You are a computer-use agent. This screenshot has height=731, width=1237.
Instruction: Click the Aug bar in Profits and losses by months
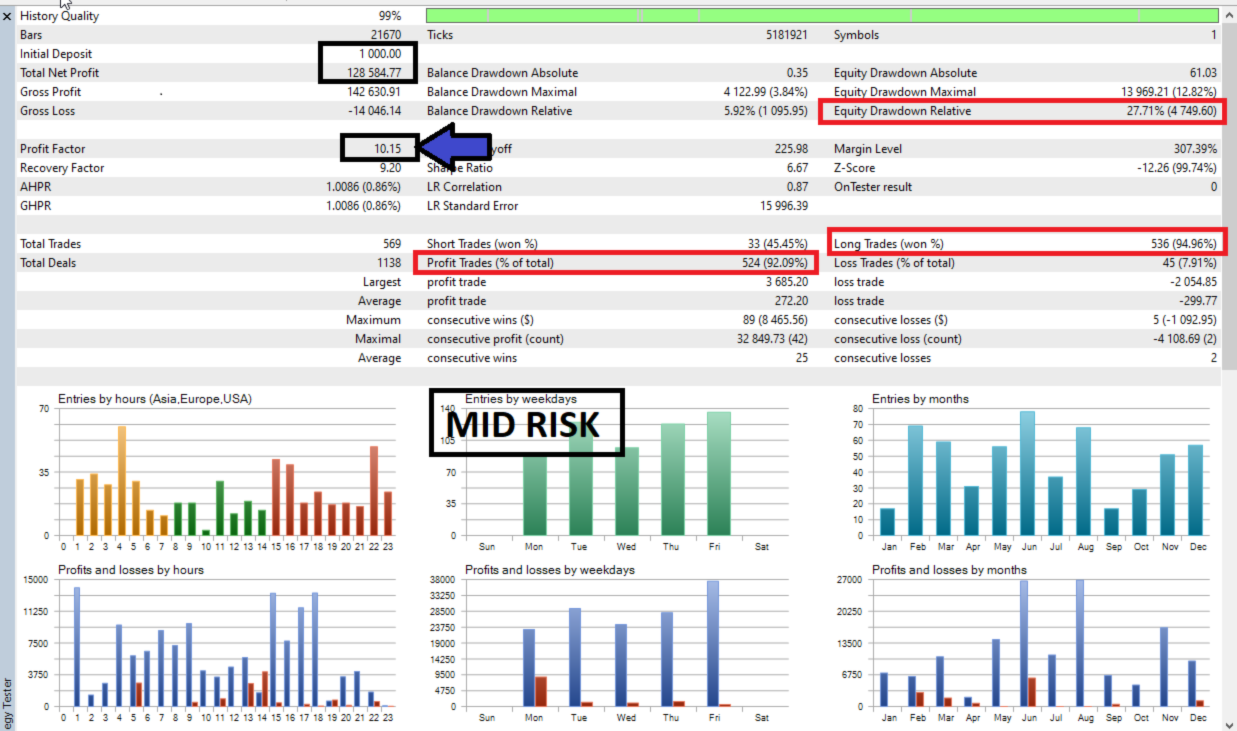click(1080, 643)
